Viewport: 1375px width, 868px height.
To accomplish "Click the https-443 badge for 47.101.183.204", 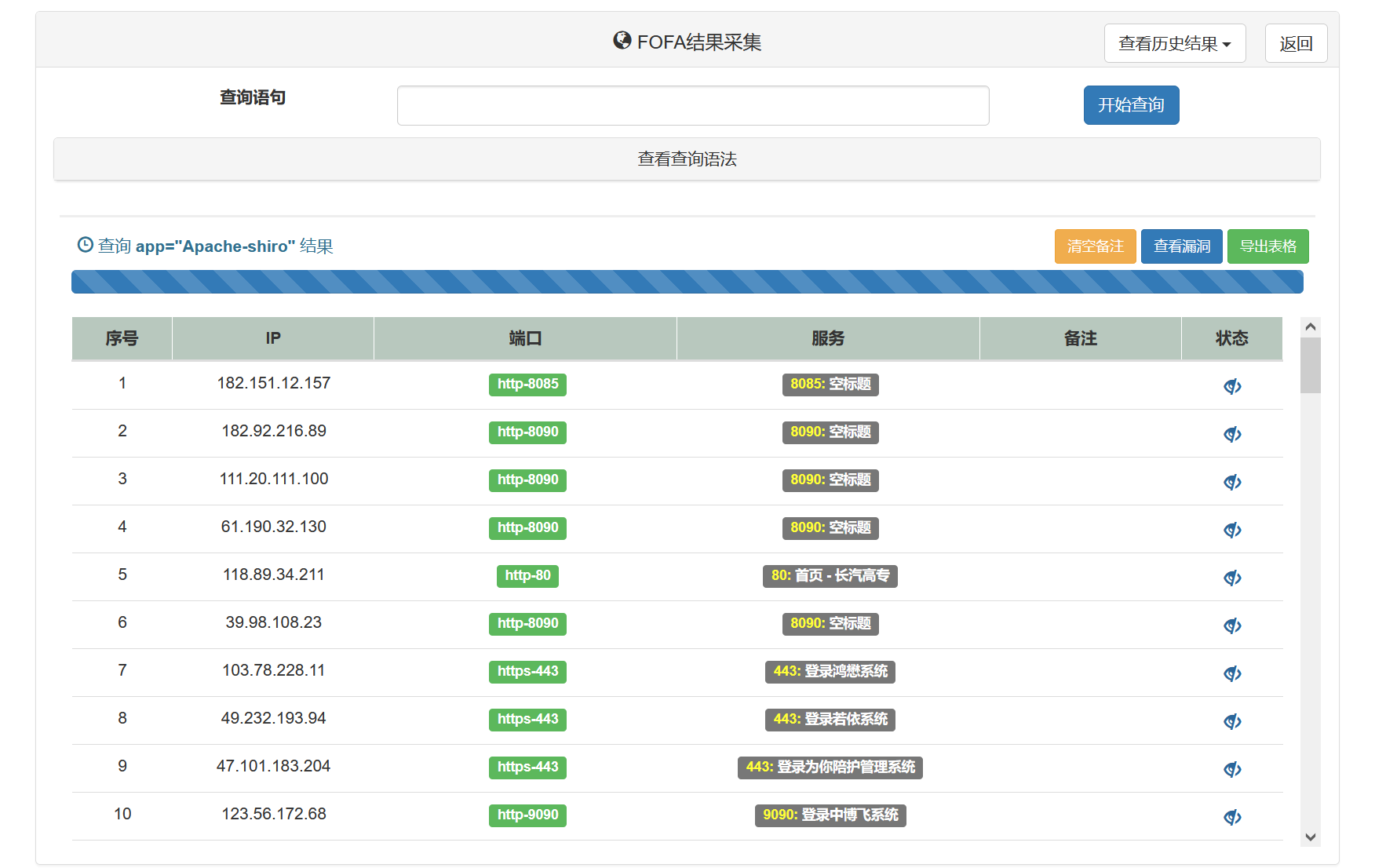I will 527,768.
